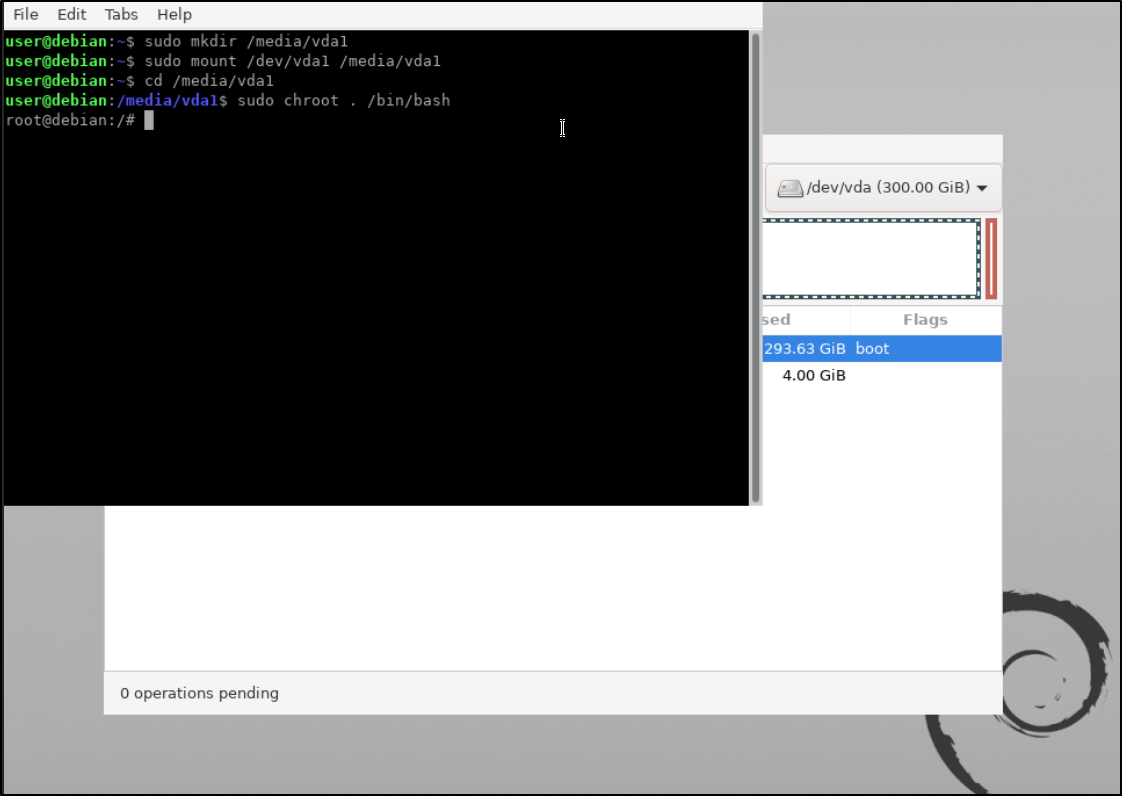Click the blinking cursor block at the prompt
The image size is (1122, 796).
tap(148, 120)
